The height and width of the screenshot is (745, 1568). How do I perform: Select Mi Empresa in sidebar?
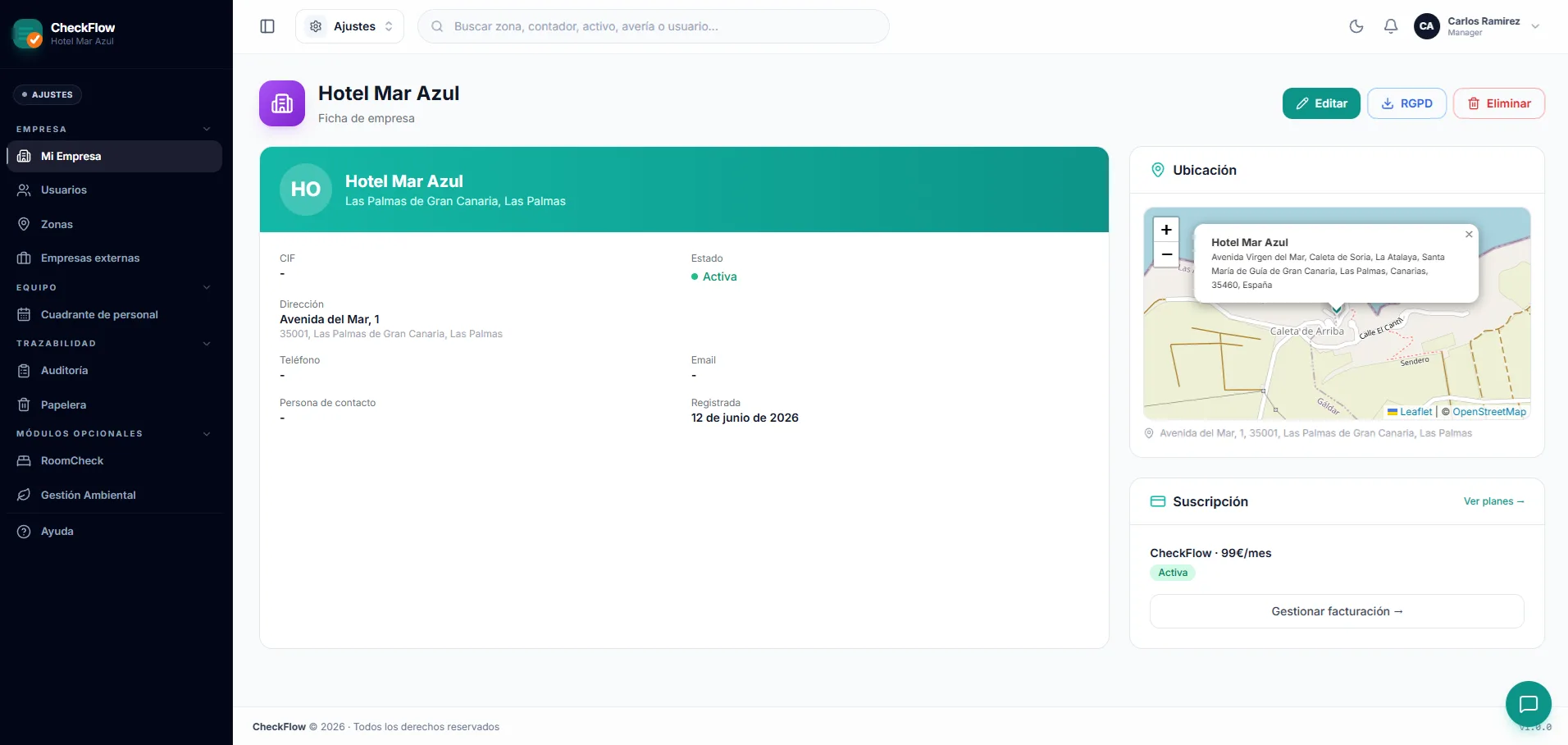pyautogui.click(x=115, y=156)
